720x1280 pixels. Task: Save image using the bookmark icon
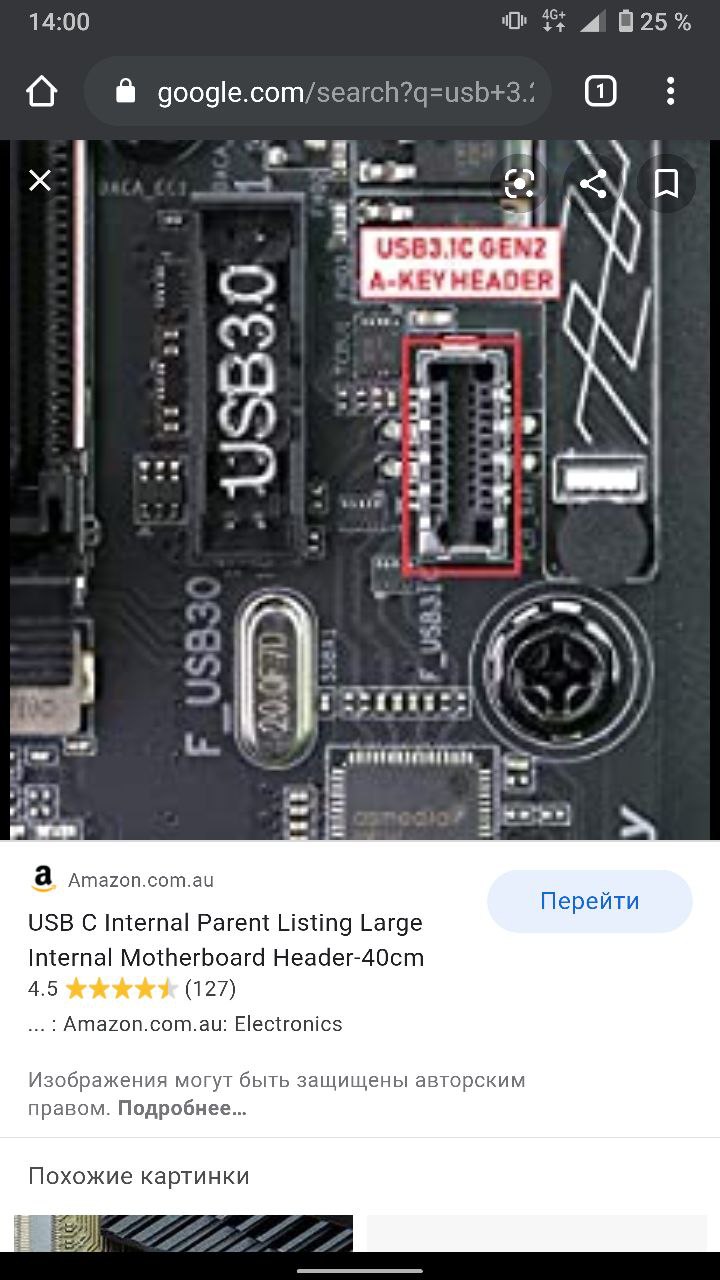(x=666, y=183)
